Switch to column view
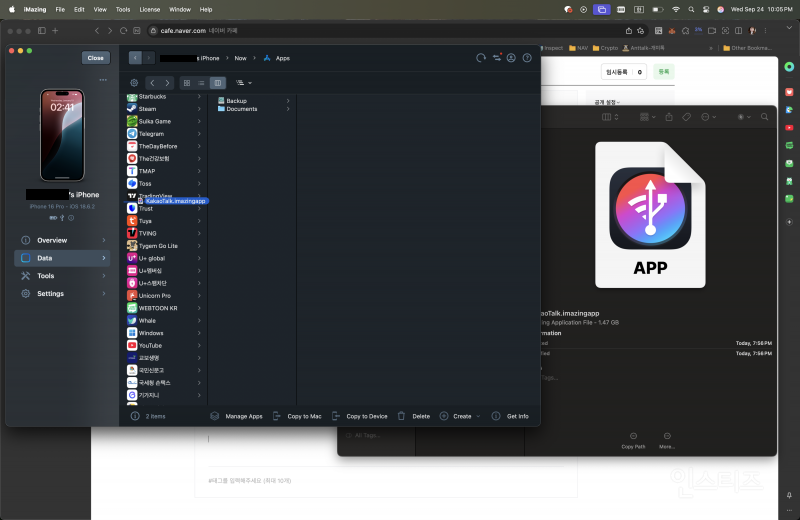This screenshot has width=800, height=520. 217,82
